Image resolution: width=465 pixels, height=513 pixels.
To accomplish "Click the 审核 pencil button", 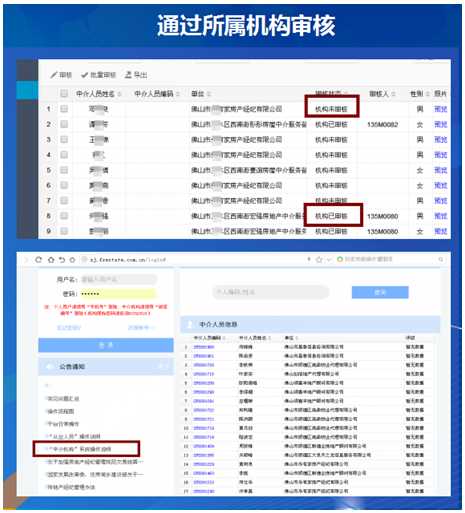I will [x=61, y=75].
